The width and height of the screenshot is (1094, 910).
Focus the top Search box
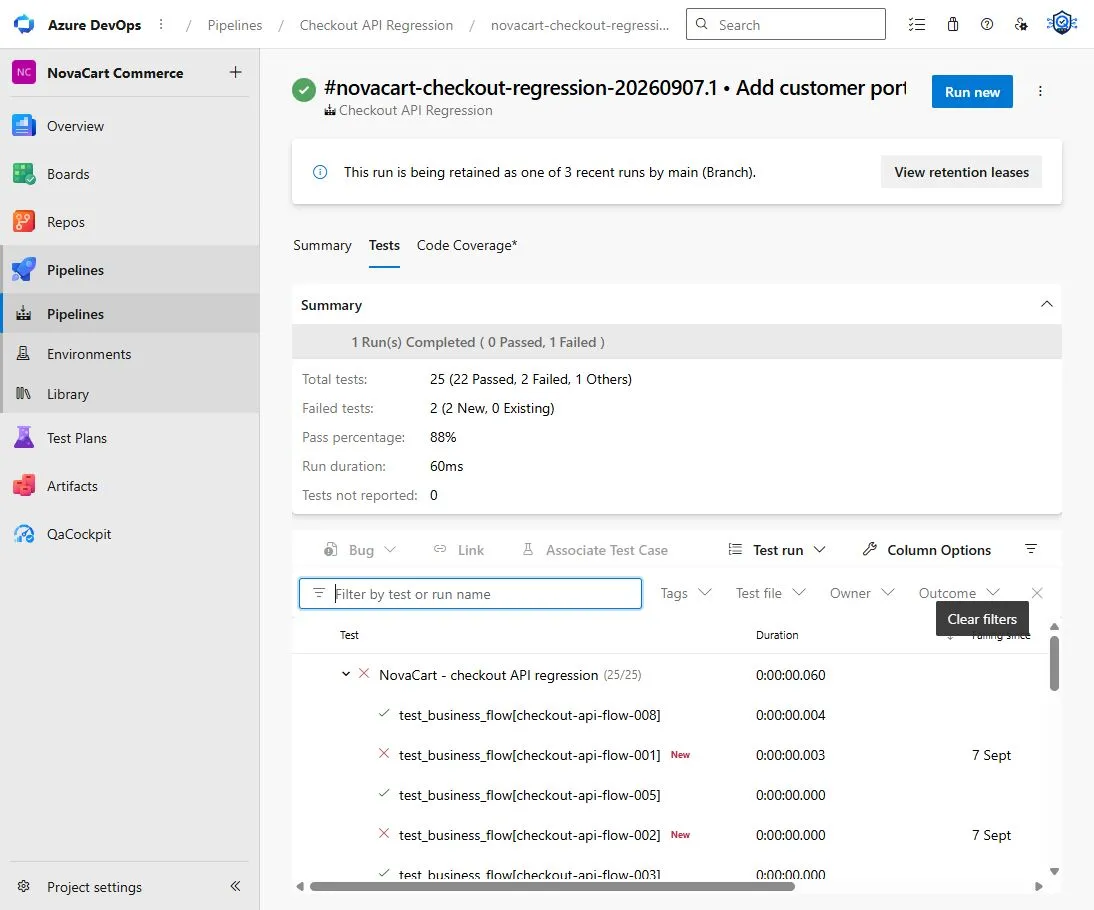point(786,24)
